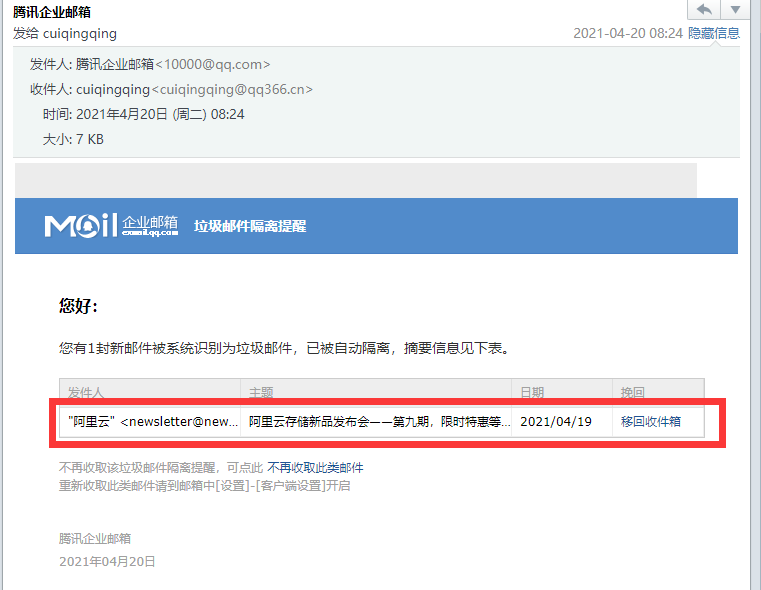This screenshot has width=761, height=590.
Task: Open the dropdown arrow beside reply
Action: (735, 9)
